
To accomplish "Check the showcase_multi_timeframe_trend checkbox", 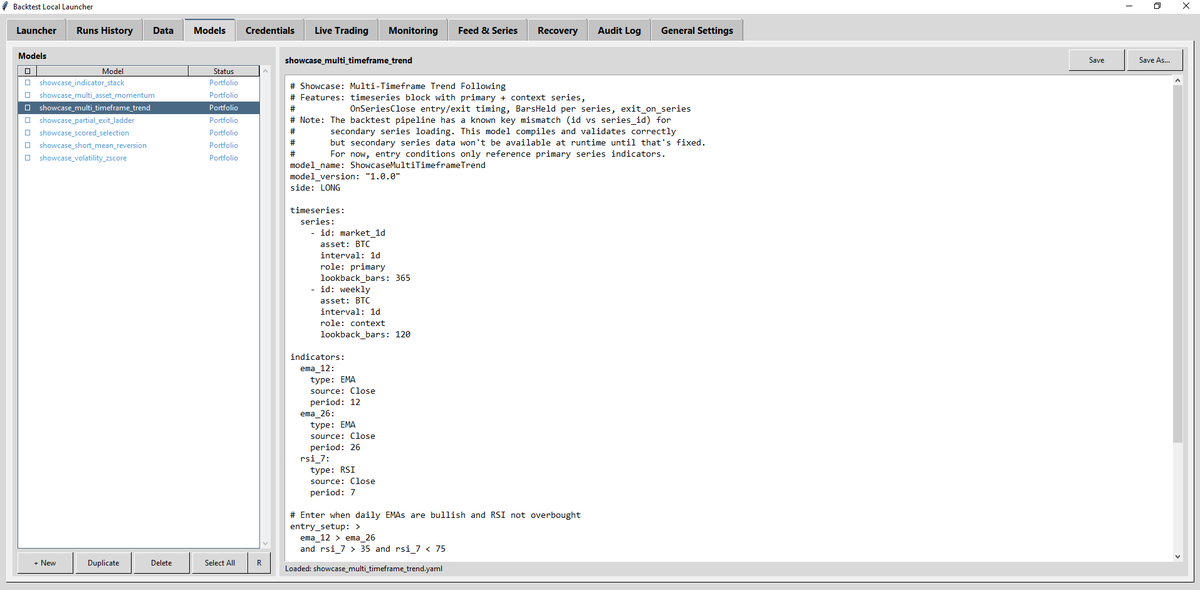I will pyautogui.click(x=27, y=108).
